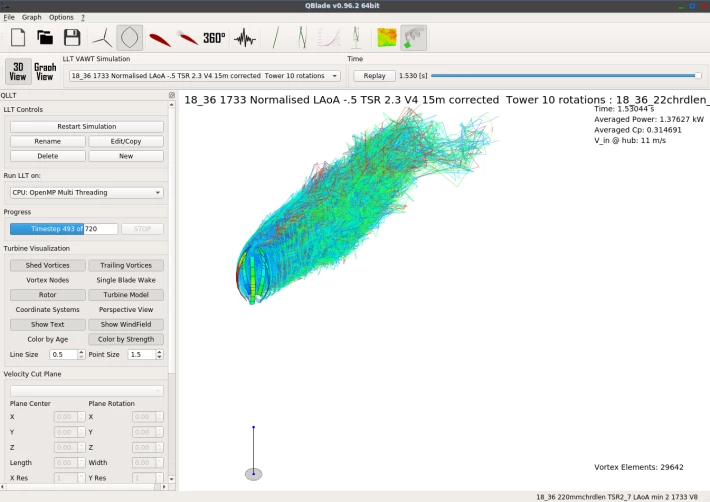
Task: Toggle Show WindField
Action: pyautogui.click(x=126, y=325)
